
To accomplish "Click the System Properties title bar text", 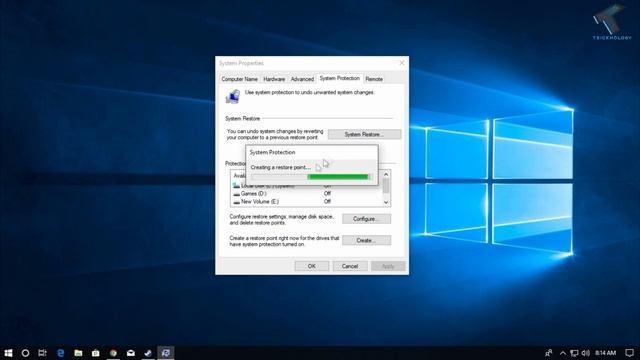I will [241, 63].
